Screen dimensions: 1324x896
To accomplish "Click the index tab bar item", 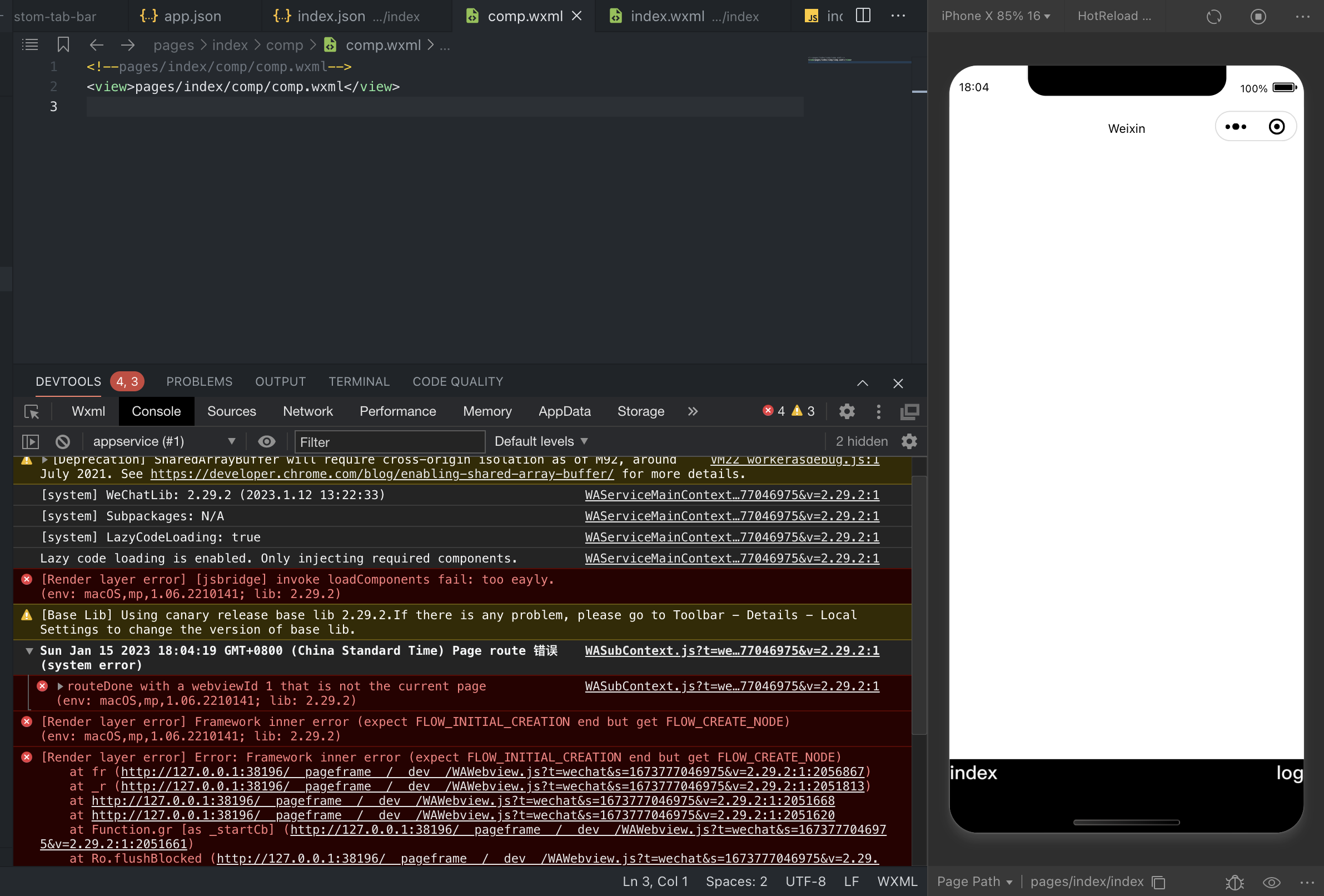I will [x=974, y=773].
